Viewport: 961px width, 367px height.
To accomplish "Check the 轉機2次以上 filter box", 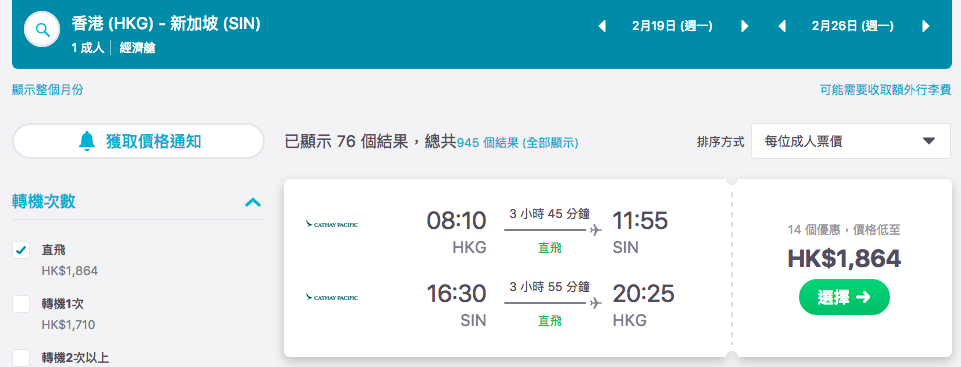I will pos(21,358).
